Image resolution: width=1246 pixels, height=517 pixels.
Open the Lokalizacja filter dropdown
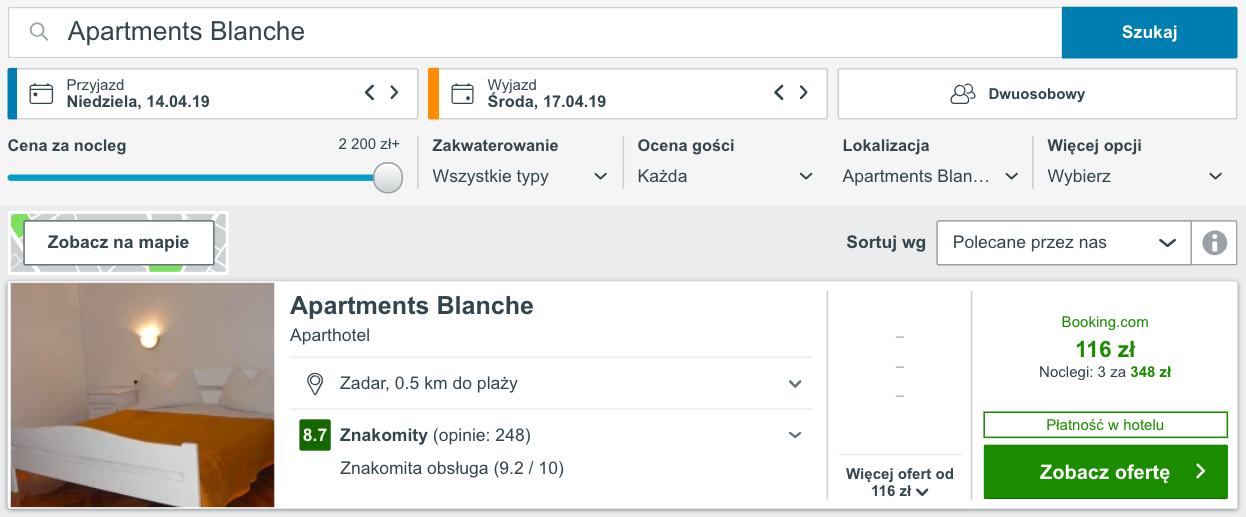click(930, 176)
